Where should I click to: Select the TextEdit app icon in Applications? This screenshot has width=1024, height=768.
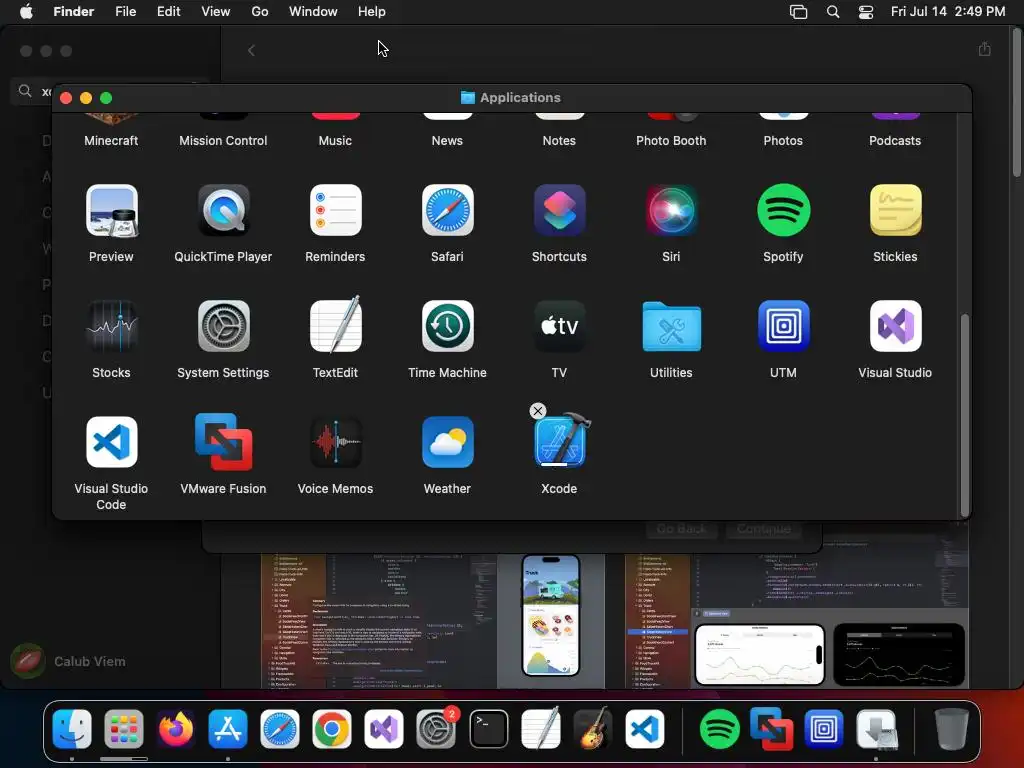coord(336,325)
